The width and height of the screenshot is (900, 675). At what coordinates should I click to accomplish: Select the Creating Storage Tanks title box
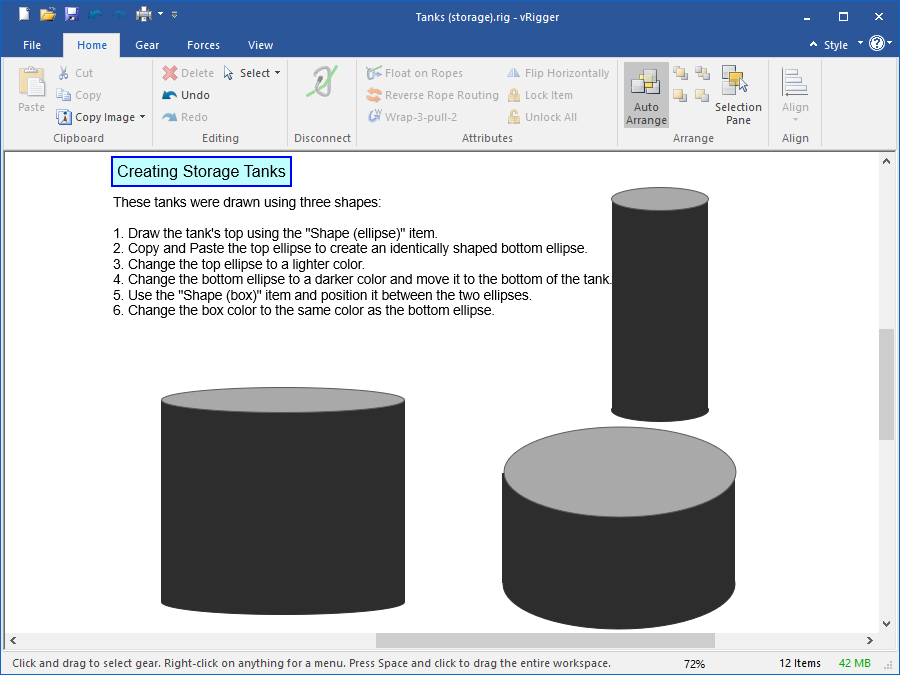201,172
